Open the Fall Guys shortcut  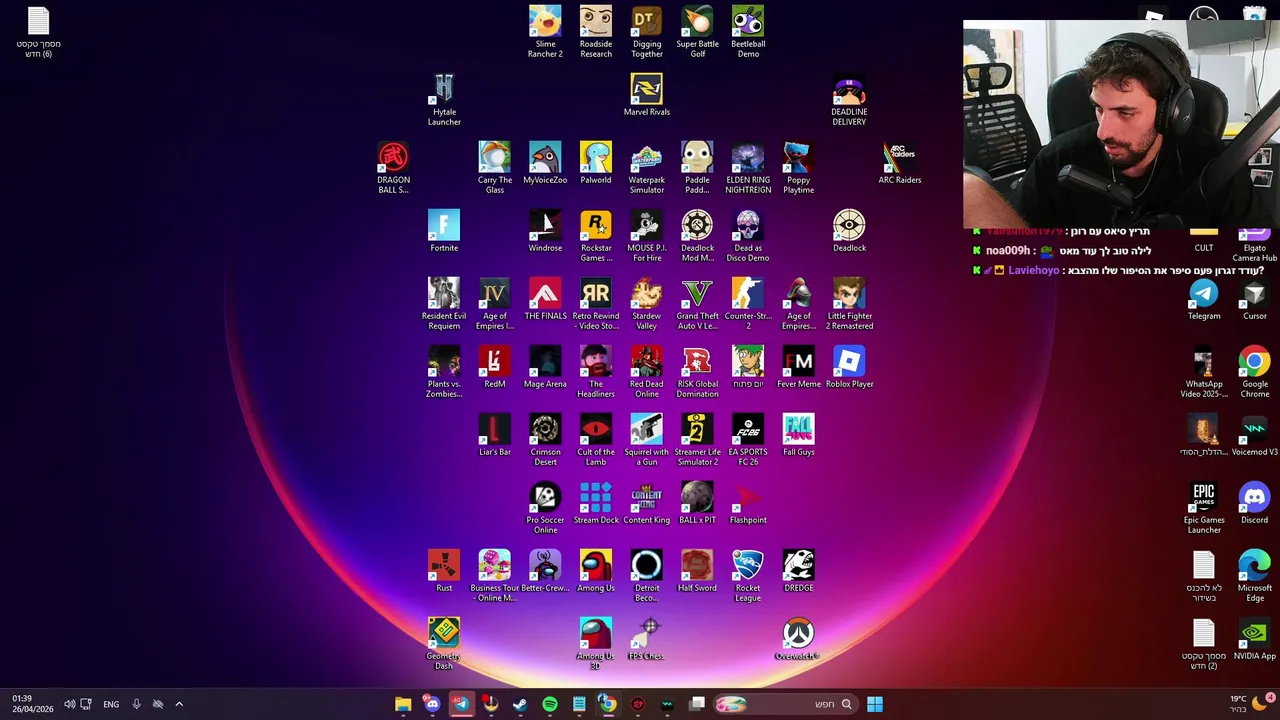coord(798,435)
